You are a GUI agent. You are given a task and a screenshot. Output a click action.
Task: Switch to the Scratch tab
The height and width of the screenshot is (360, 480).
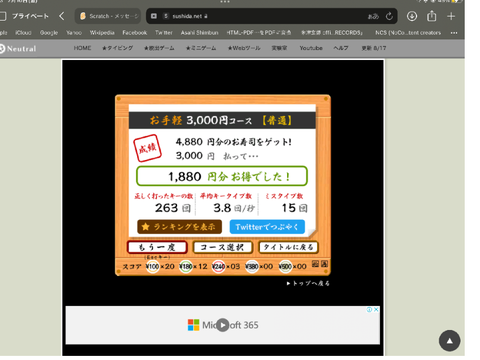(x=108, y=16)
